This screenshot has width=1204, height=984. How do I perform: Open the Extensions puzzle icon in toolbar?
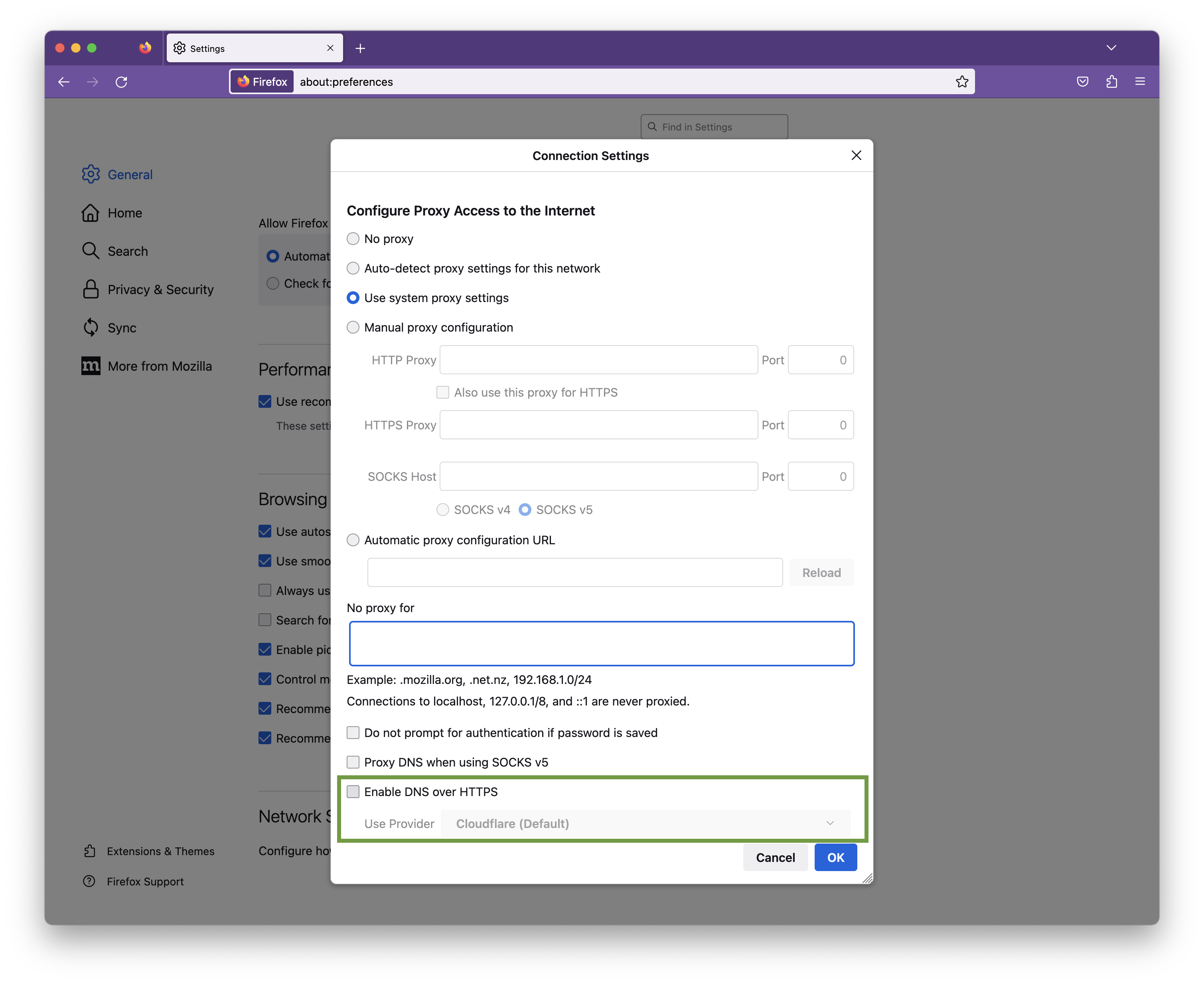click(1111, 82)
